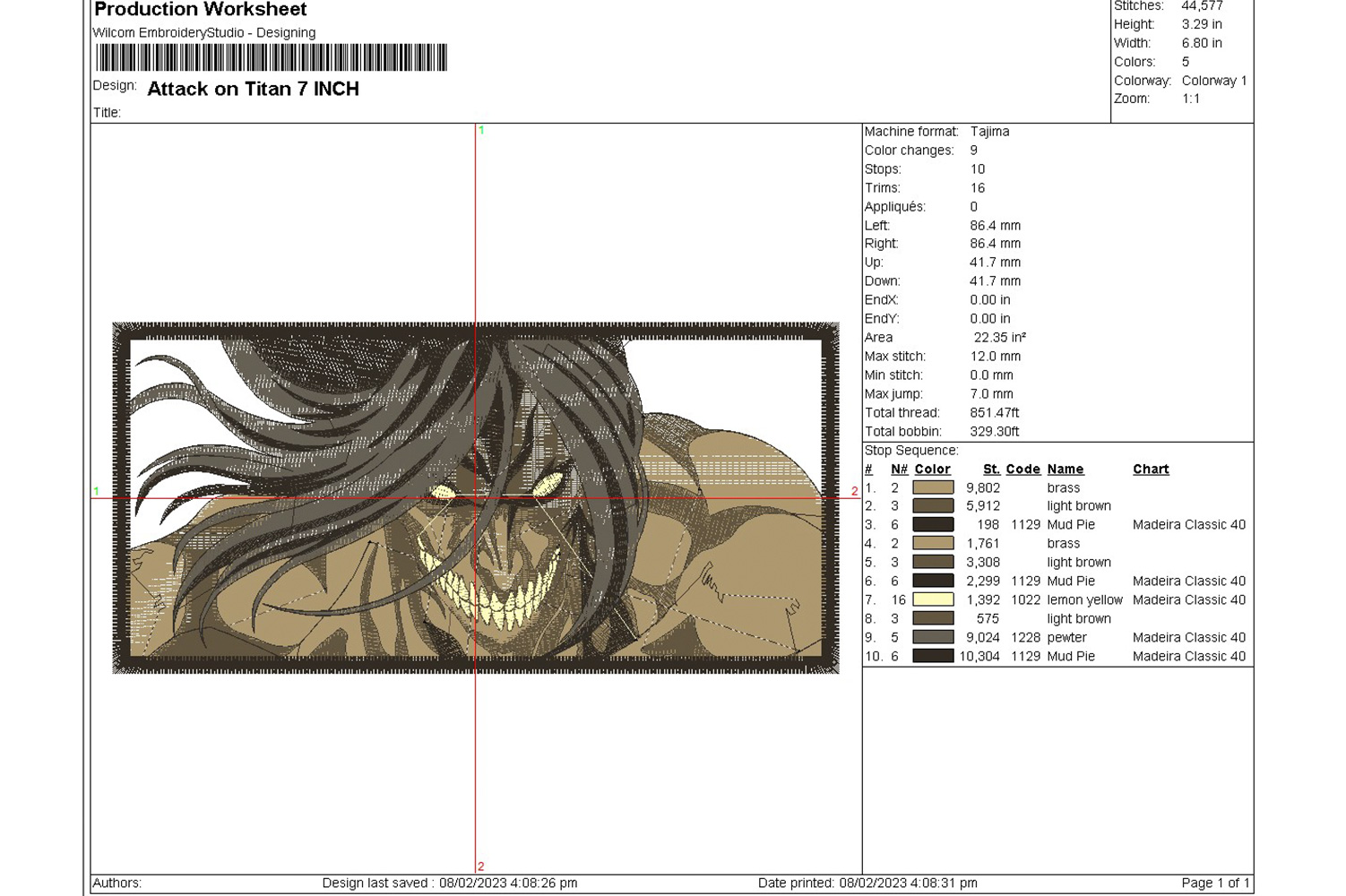Screen dimensions: 1346x896
Task: Click the Left value 86.4 mm
Action: (995, 226)
